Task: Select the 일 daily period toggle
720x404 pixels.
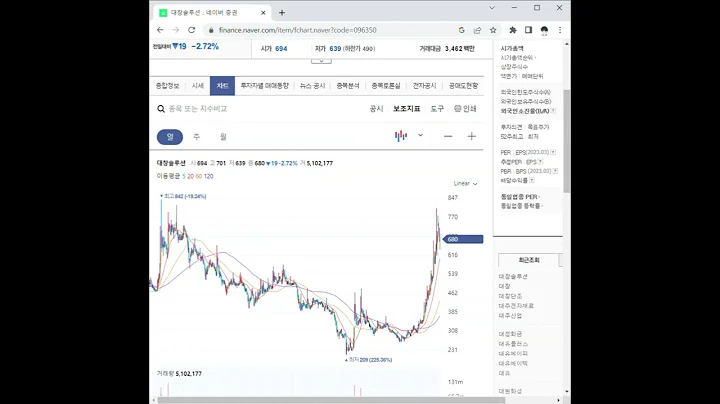Action: pyautogui.click(x=170, y=137)
